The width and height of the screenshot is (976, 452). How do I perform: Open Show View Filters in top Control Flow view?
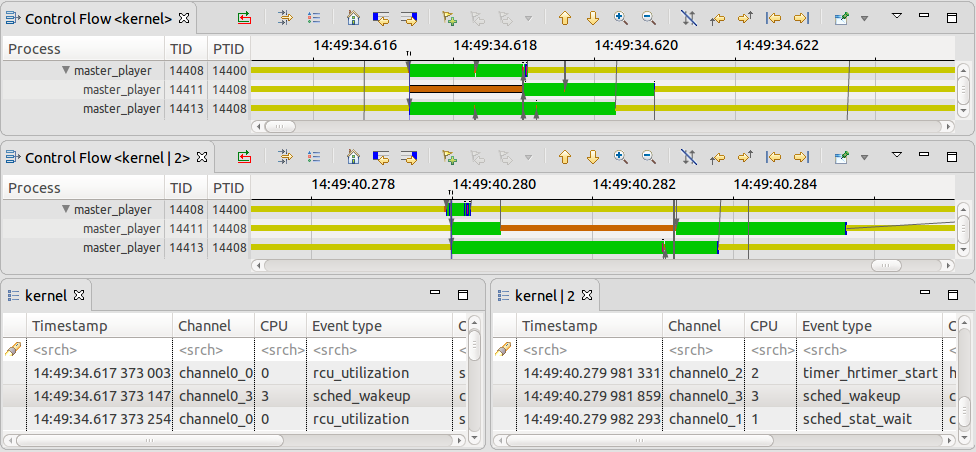[285, 18]
